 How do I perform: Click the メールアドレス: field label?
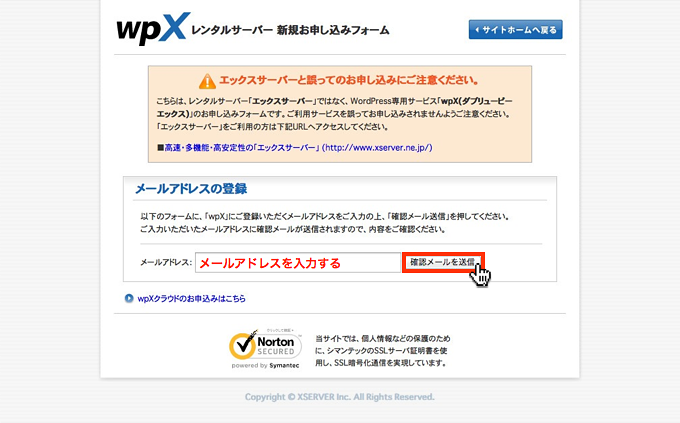coord(166,262)
